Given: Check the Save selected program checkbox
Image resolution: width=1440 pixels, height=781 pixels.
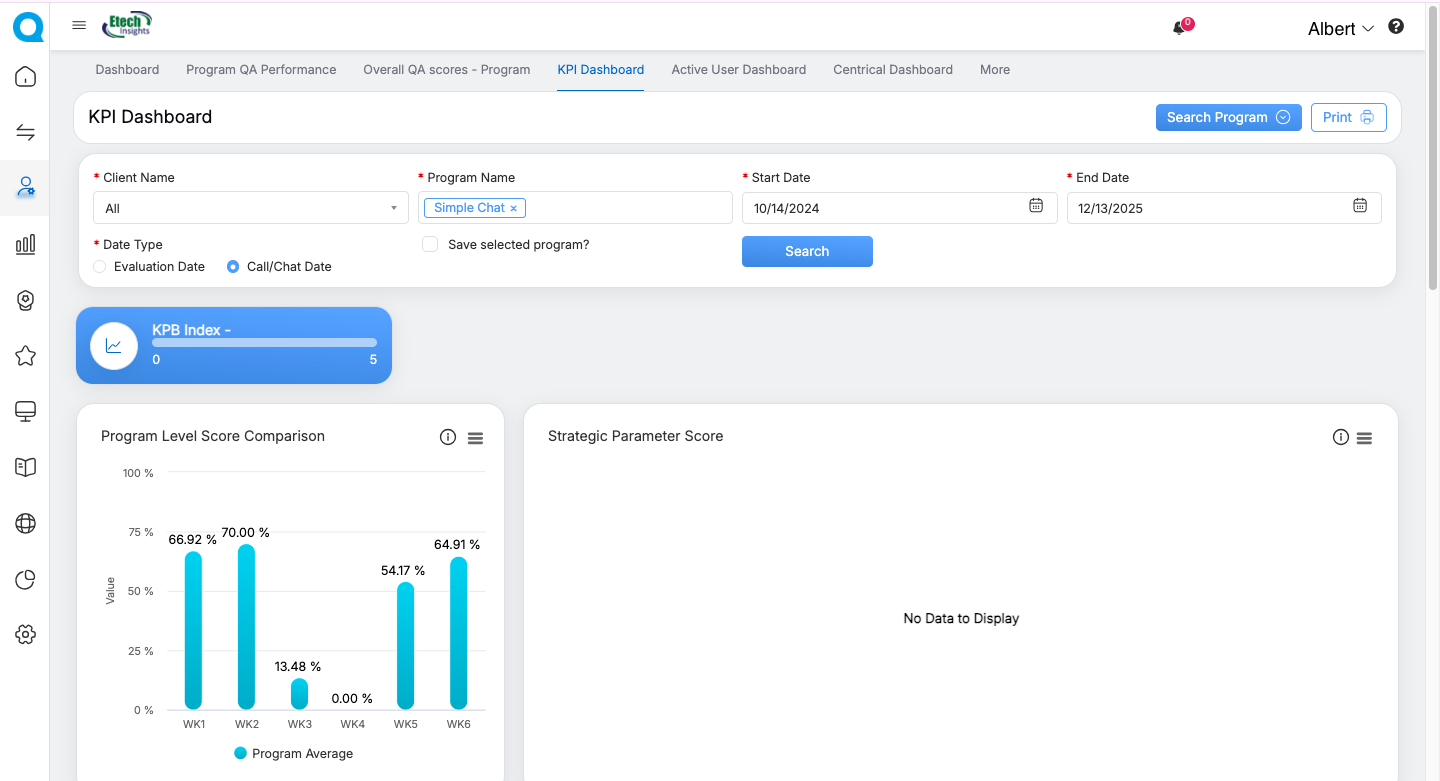Looking at the screenshot, I should 430,245.
